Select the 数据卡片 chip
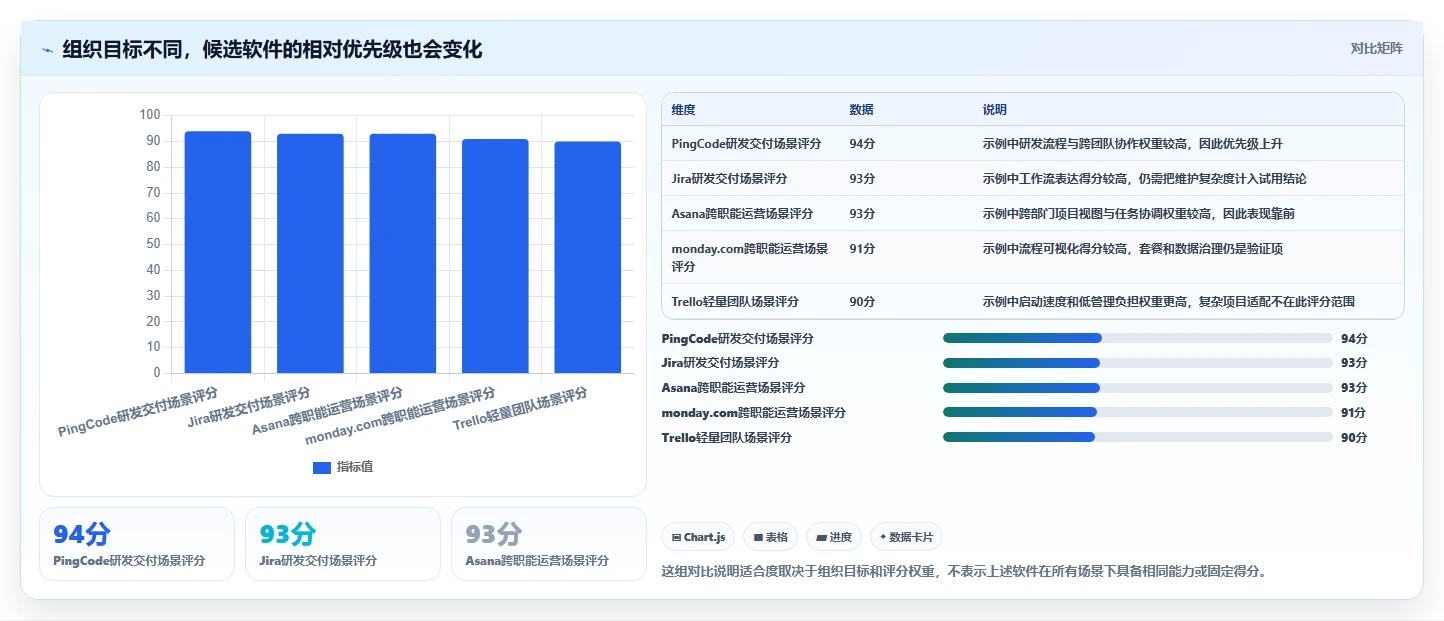1444x621 pixels. point(906,537)
